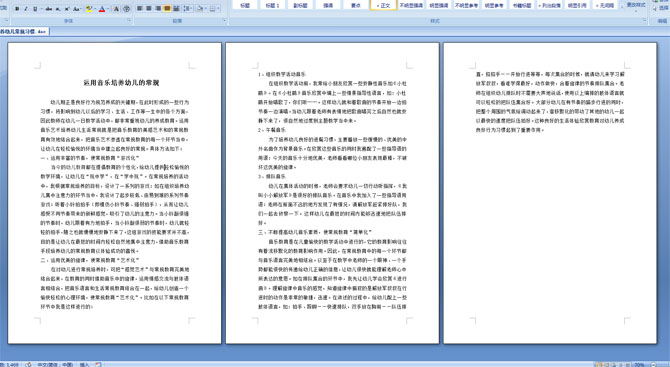Image resolution: width=670 pixels, height=367 pixels.
Task: Expand the paragraph dialog launcher
Action: point(224,21)
